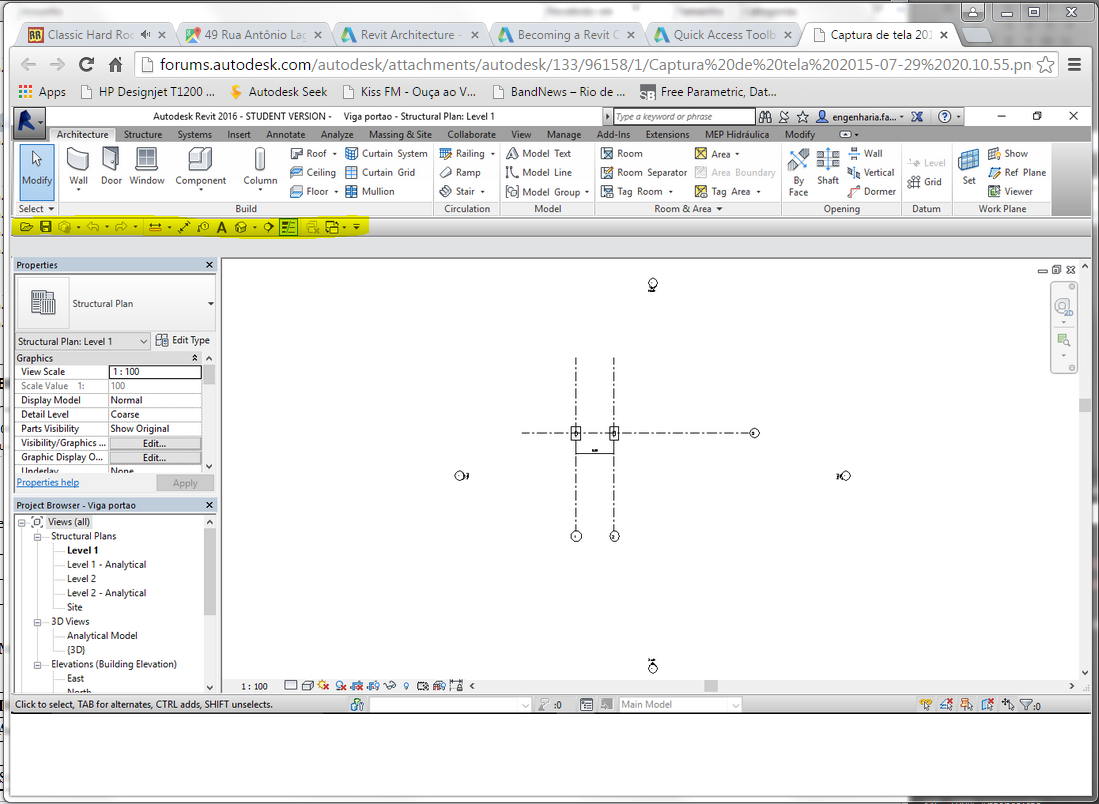Choose the Model Line tool

538,172
